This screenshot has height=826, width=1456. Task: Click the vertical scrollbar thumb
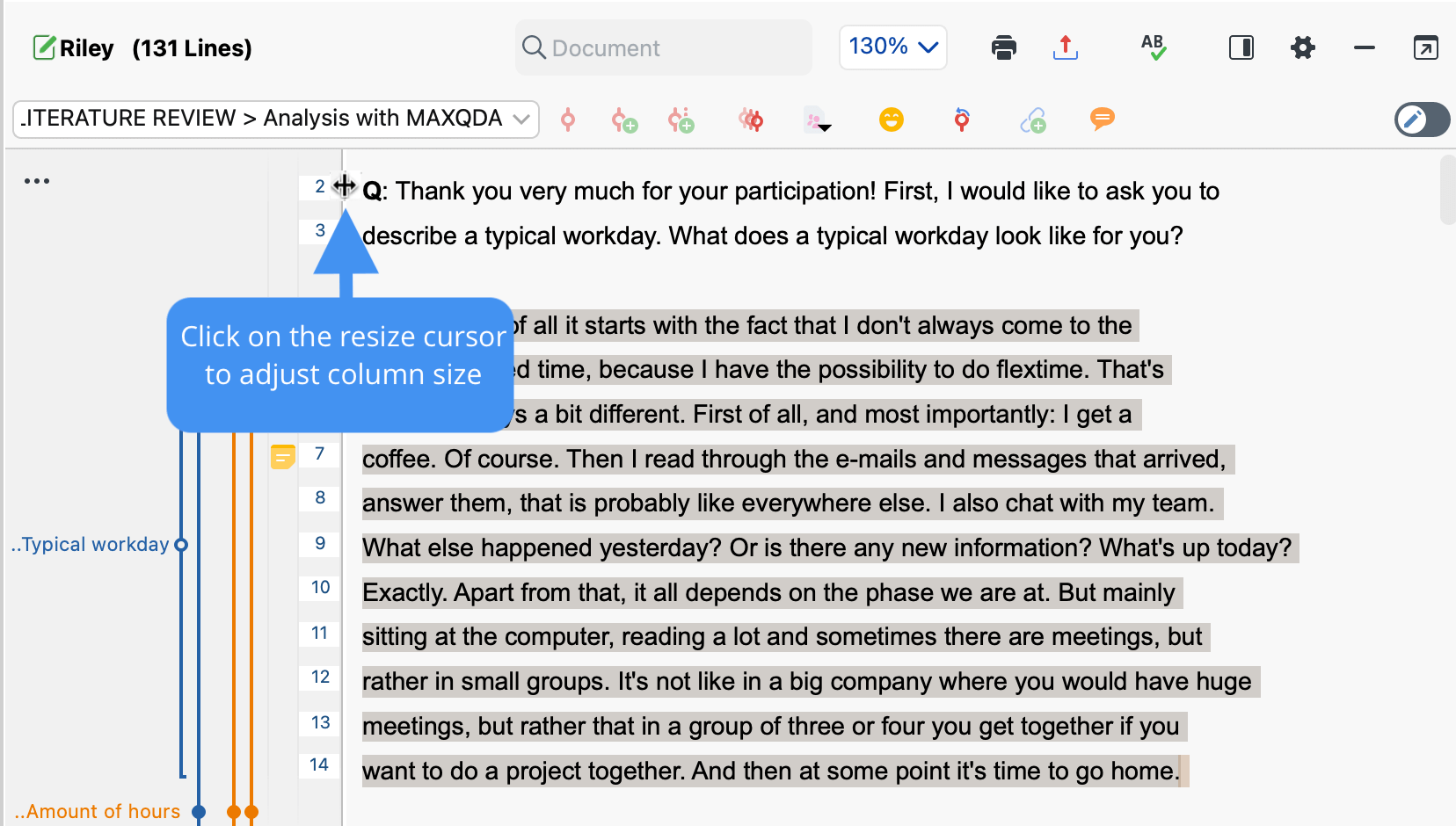tap(1447, 190)
